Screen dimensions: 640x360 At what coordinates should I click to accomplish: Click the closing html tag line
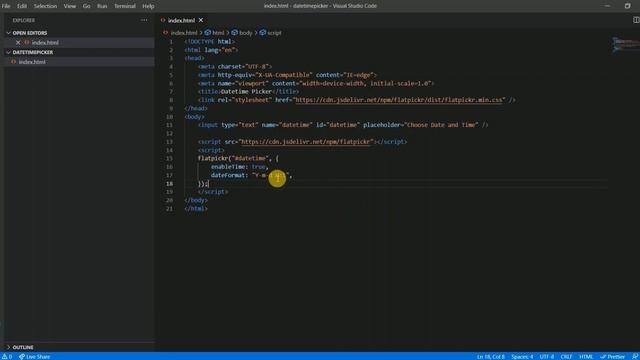pyautogui.click(x=196, y=209)
